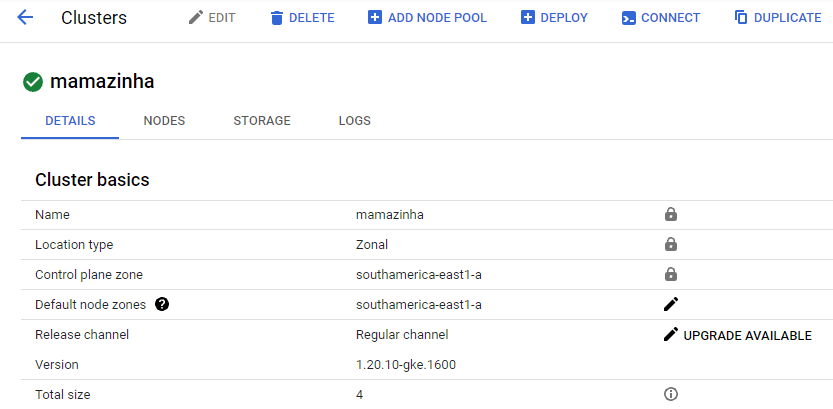Click the DUPLICATE copy icon
833x409 pixels.
[741, 18]
